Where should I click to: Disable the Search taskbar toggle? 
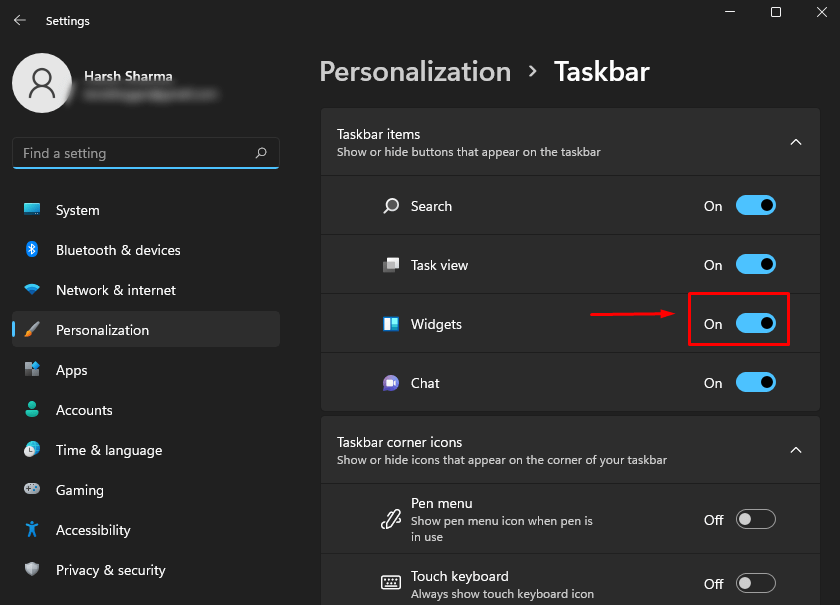point(755,206)
